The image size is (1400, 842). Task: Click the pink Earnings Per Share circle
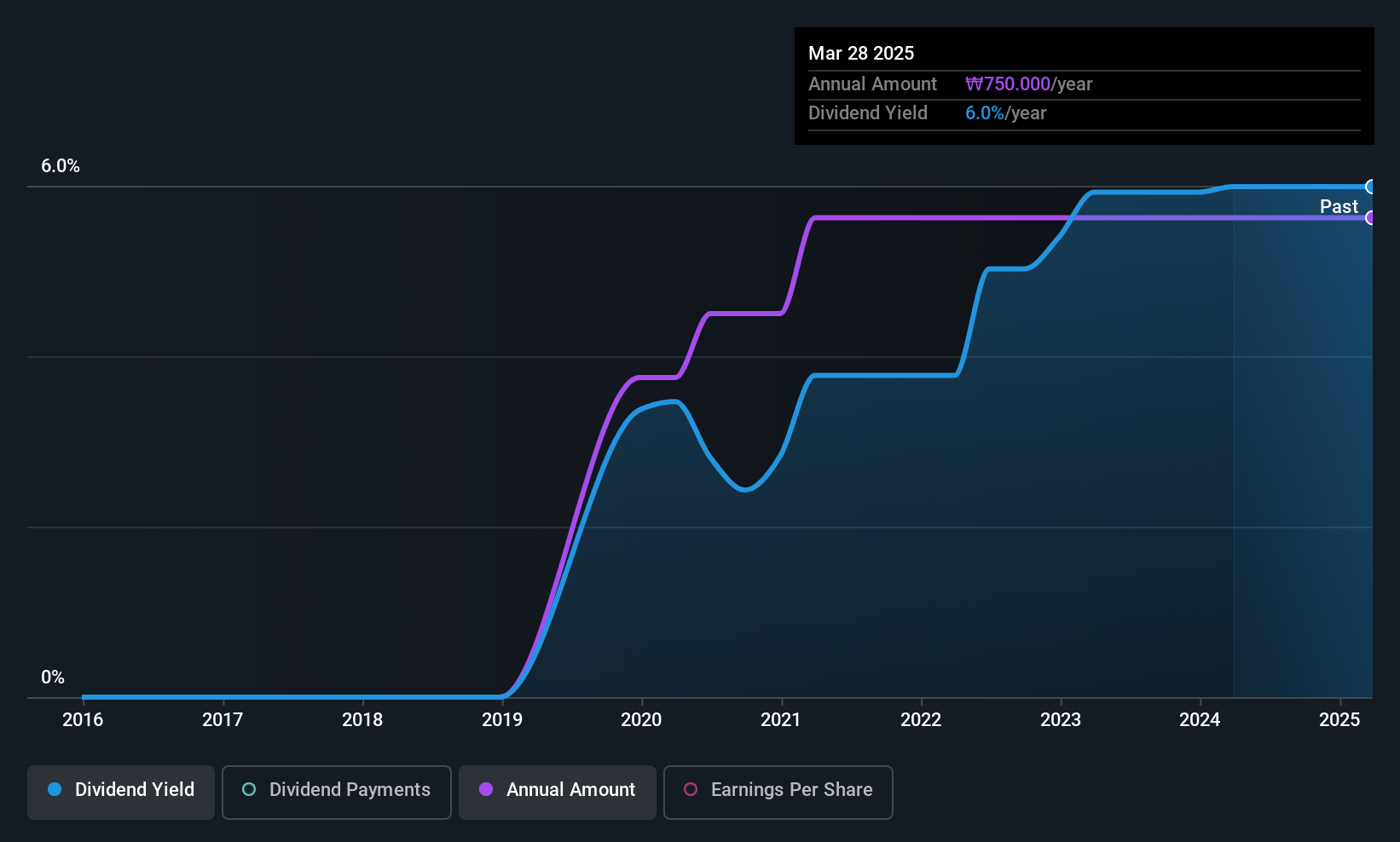691,789
